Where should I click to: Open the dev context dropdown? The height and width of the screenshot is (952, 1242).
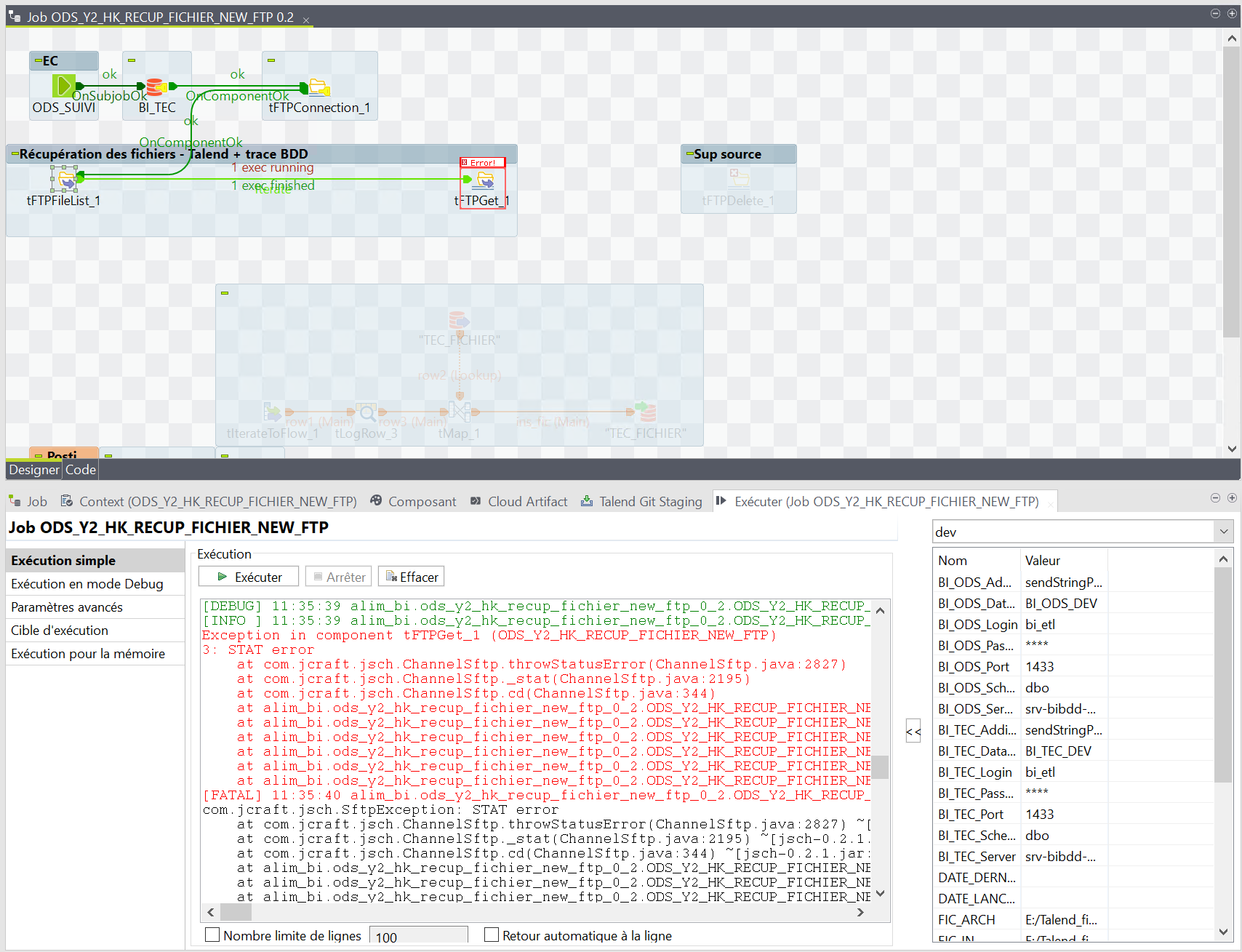[1223, 532]
